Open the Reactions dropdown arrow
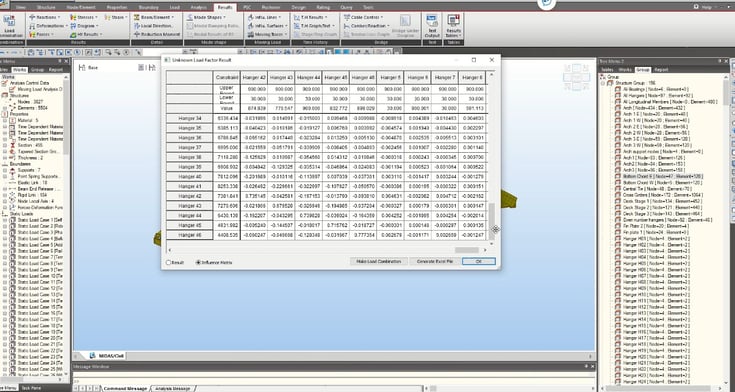Screen dimensions: 735x392 tap(60, 17)
